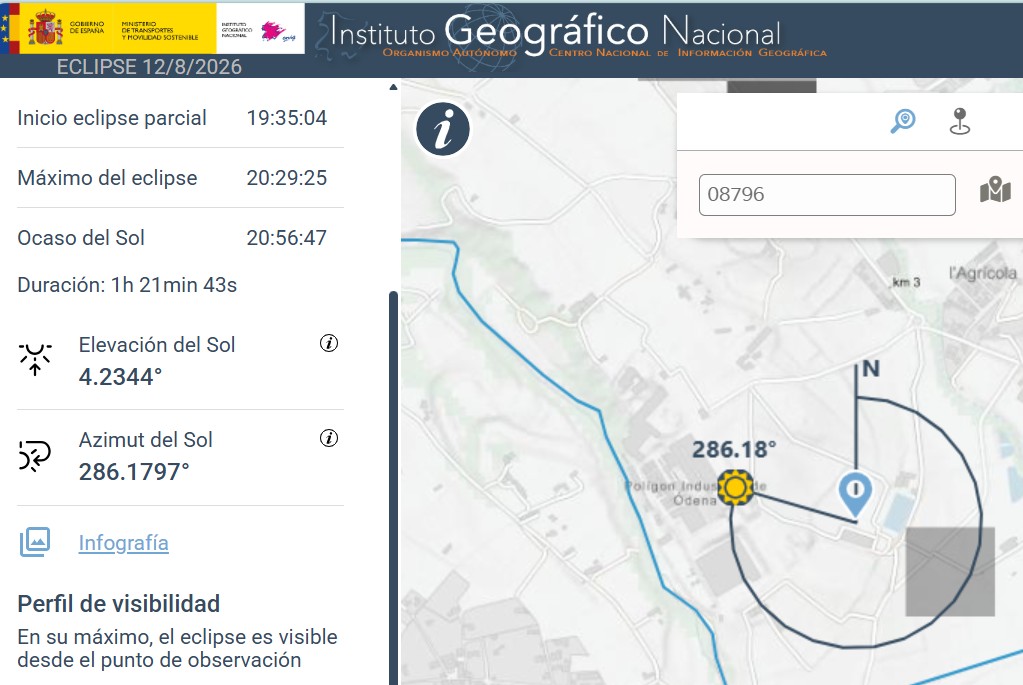This screenshot has width=1023, height=685.
Task: Click the eclipse visibility description text
Action: tap(177, 648)
